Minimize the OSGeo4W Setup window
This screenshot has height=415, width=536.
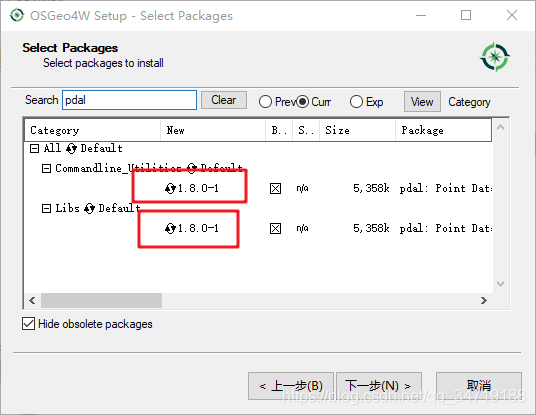(x=421, y=15)
